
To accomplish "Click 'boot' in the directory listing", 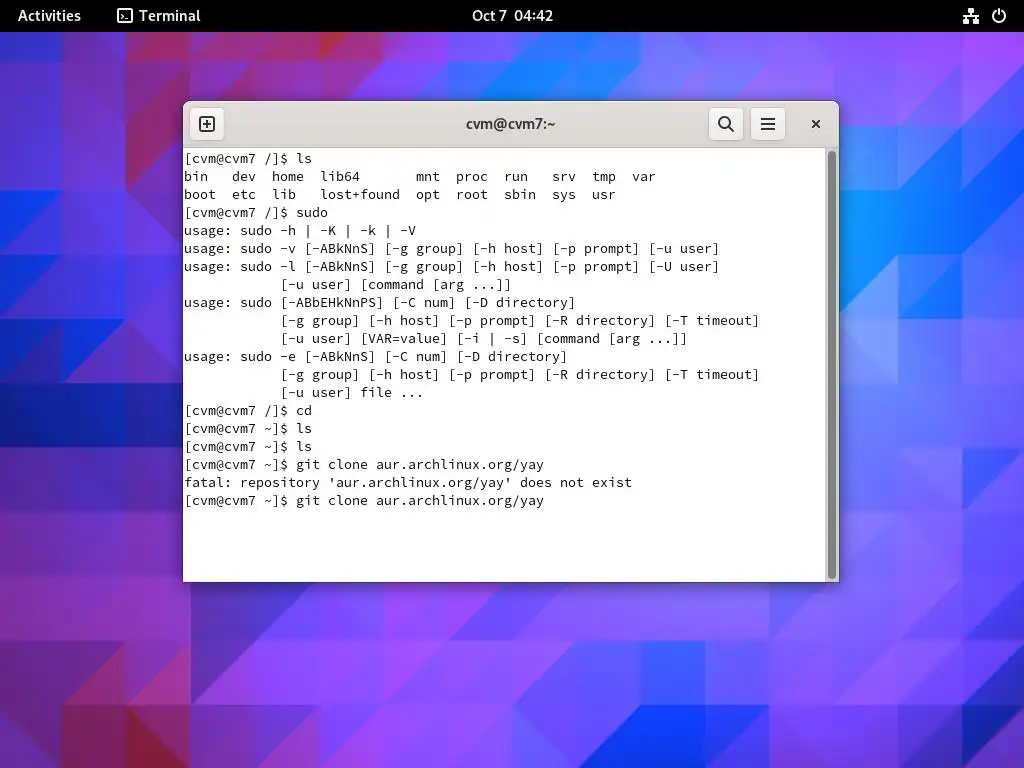I will pos(200,195).
